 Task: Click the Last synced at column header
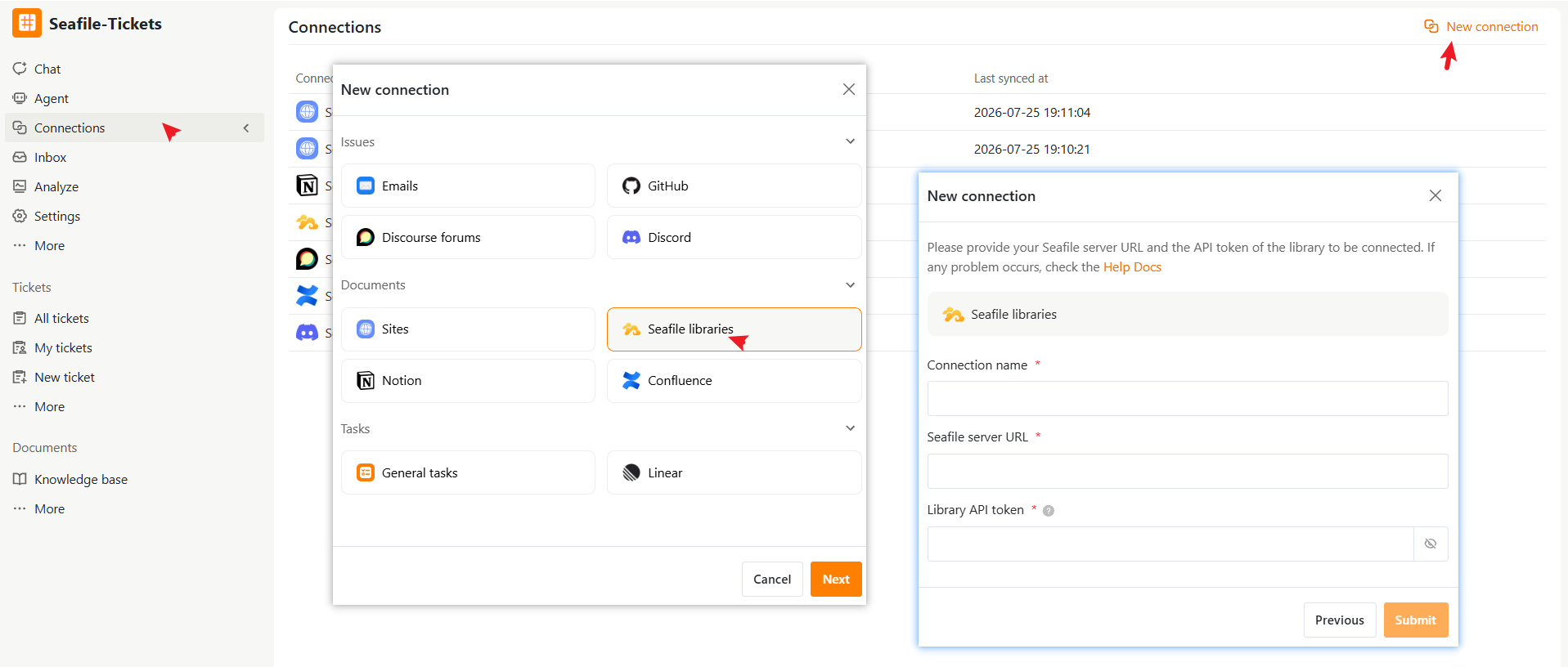click(1011, 78)
